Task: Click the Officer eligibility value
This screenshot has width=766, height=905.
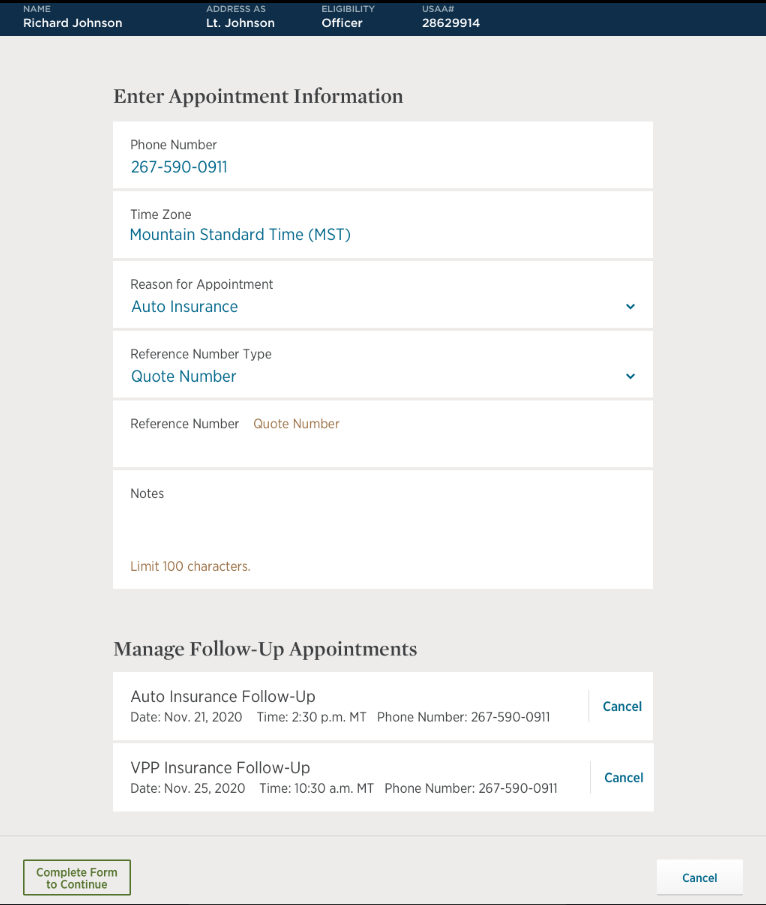Action: (x=342, y=23)
